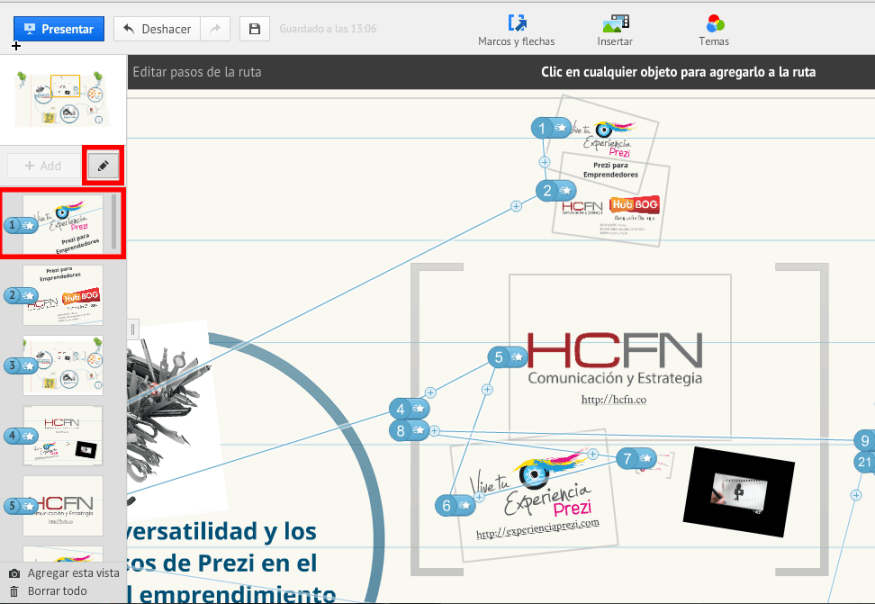Click path marker 1 on canvas
Viewport: 875px width, 604px height.
click(551, 128)
